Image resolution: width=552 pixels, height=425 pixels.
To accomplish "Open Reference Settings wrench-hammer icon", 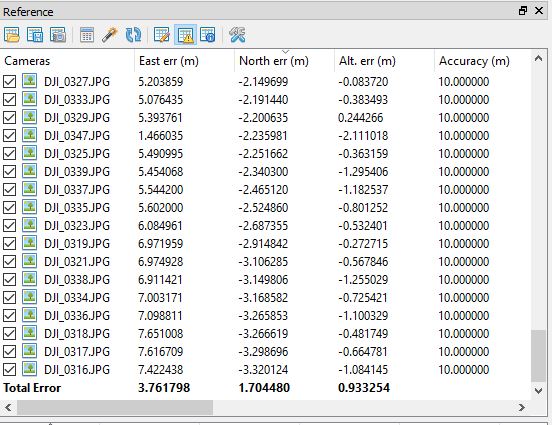I will pos(237,35).
